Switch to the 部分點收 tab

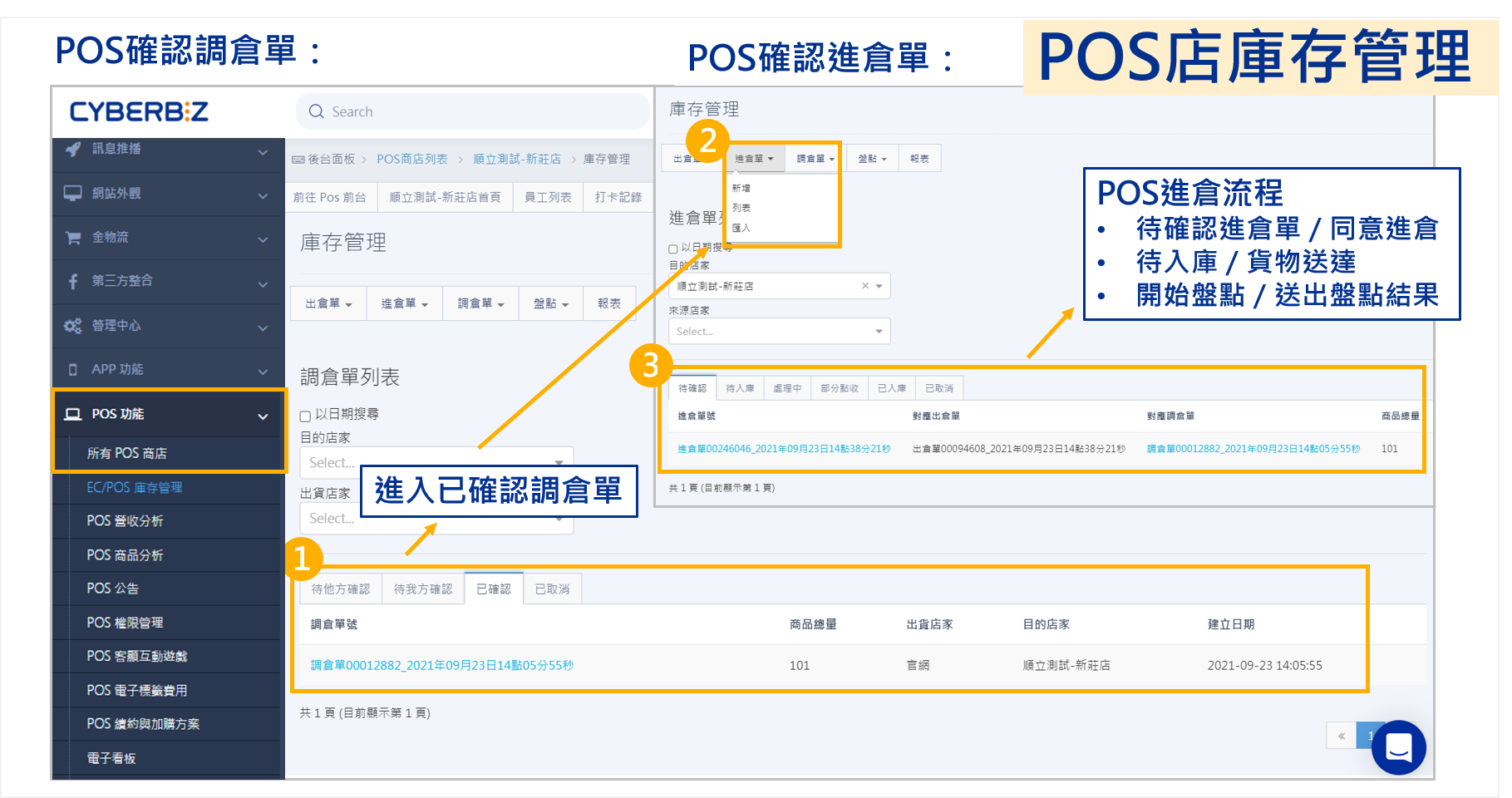pos(840,388)
